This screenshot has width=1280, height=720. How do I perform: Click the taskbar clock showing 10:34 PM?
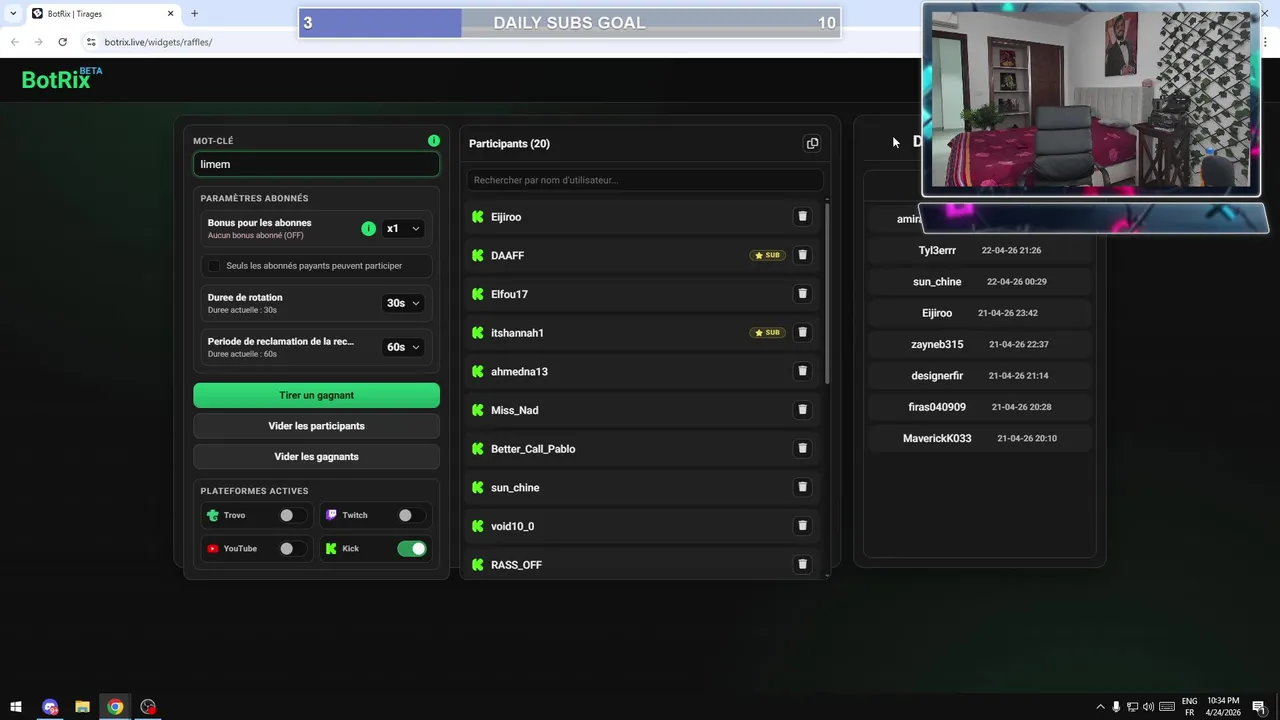click(1223, 707)
